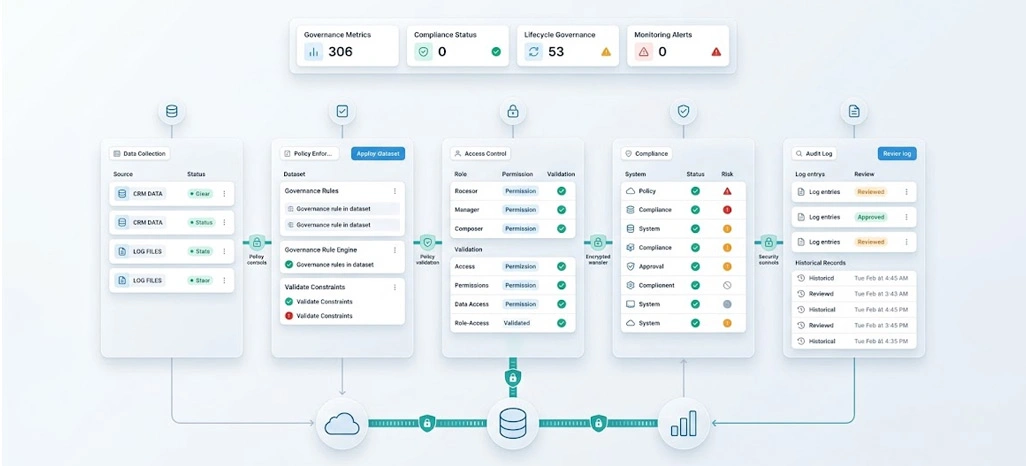Open the Governance Metrics summary card
1026x466 pixels.
pyautogui.click(x=347, y=45)
